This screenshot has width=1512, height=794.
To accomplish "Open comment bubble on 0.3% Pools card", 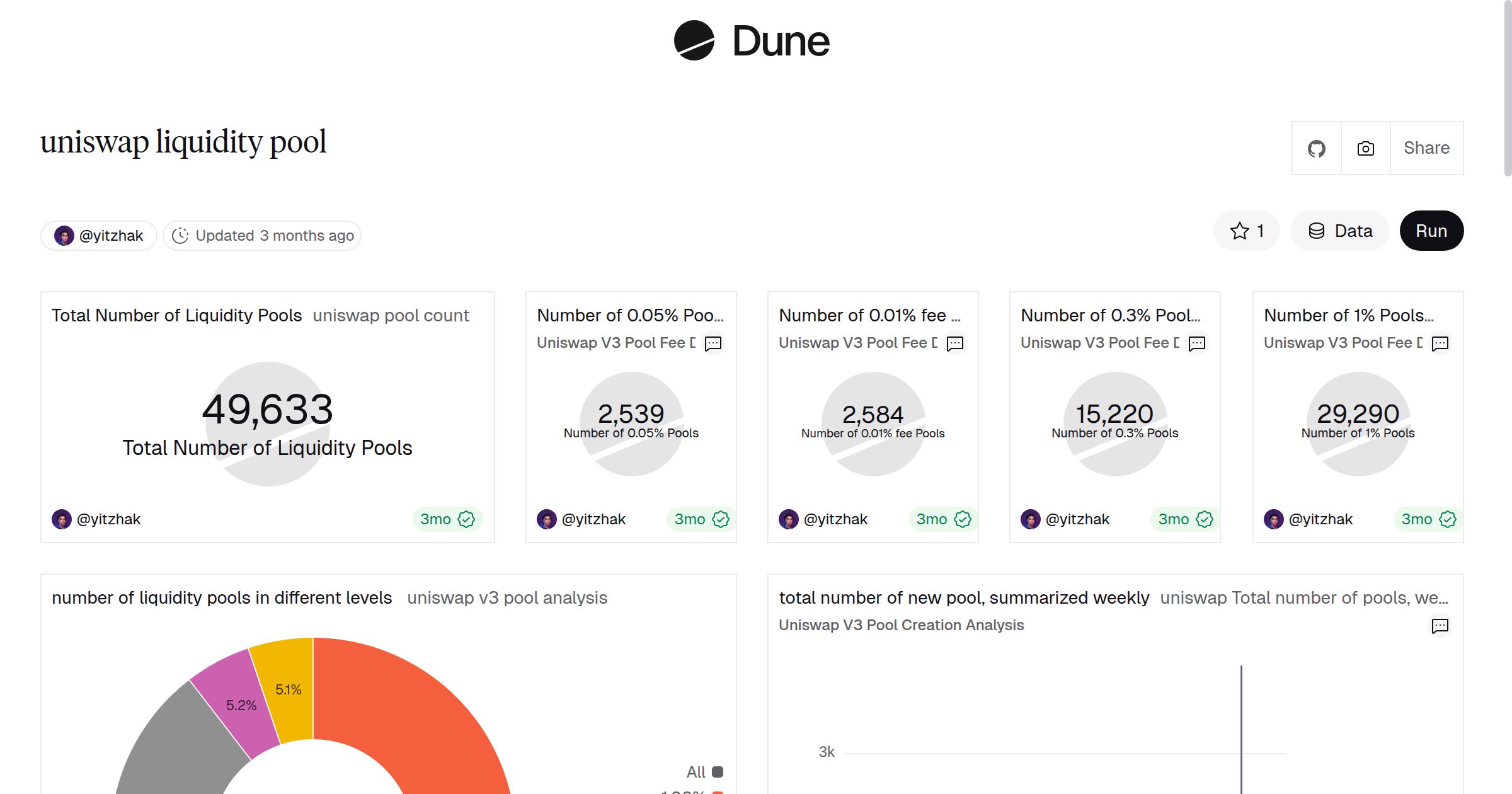I will [x=1196, y=343].
